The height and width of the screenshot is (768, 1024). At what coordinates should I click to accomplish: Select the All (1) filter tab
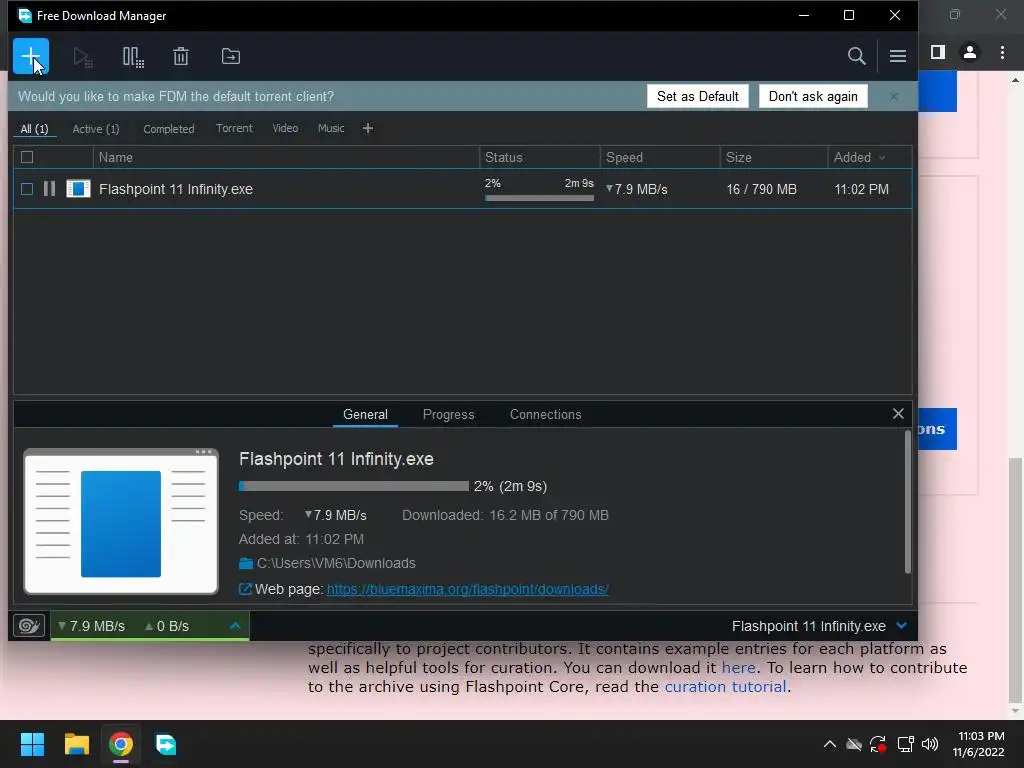35,129
